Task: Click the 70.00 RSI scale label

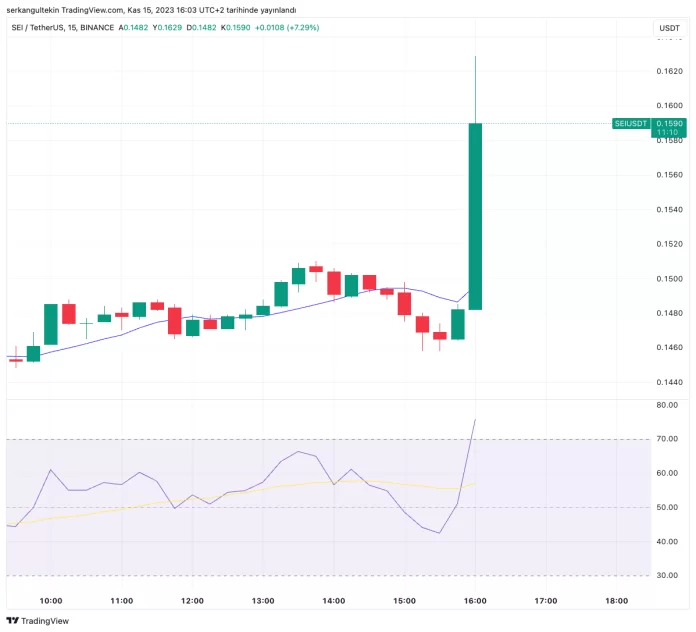Action: point(668,439)
